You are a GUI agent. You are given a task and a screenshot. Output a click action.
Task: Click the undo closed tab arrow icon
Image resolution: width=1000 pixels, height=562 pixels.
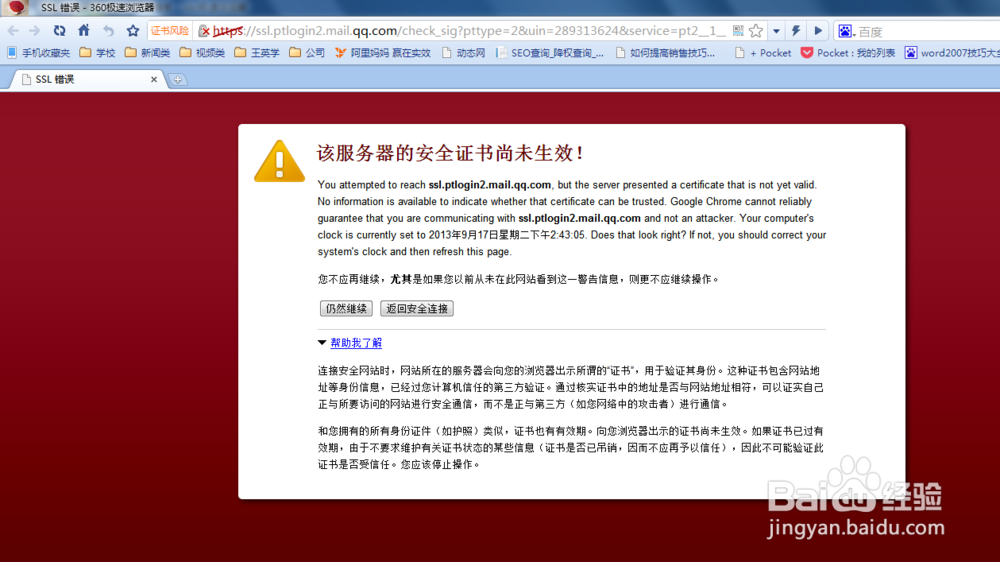point(108,31)
